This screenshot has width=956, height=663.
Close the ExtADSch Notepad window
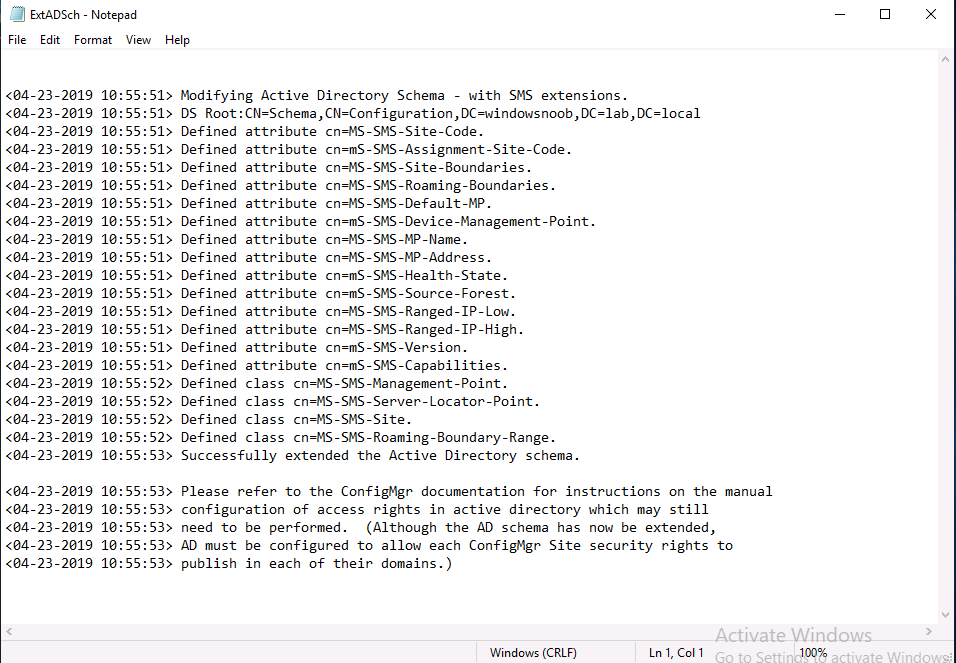[930, 14]
